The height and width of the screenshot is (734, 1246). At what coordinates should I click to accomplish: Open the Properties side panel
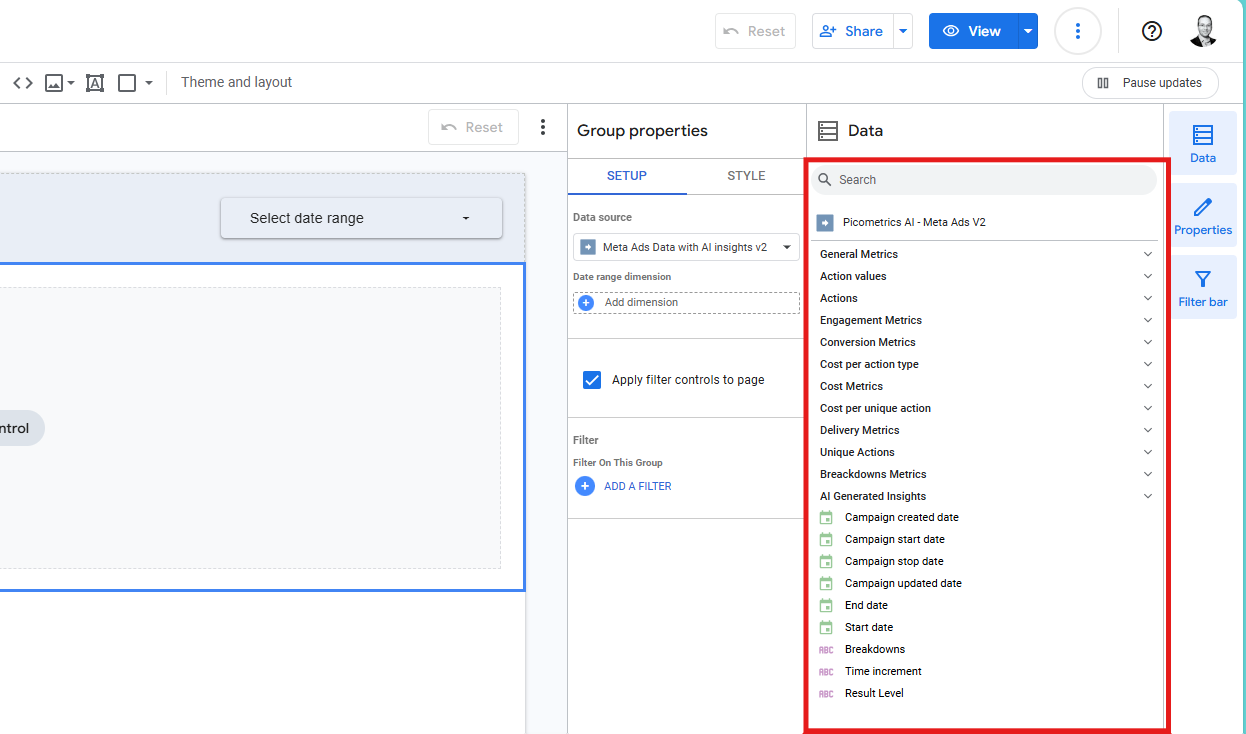[1202, 216]
